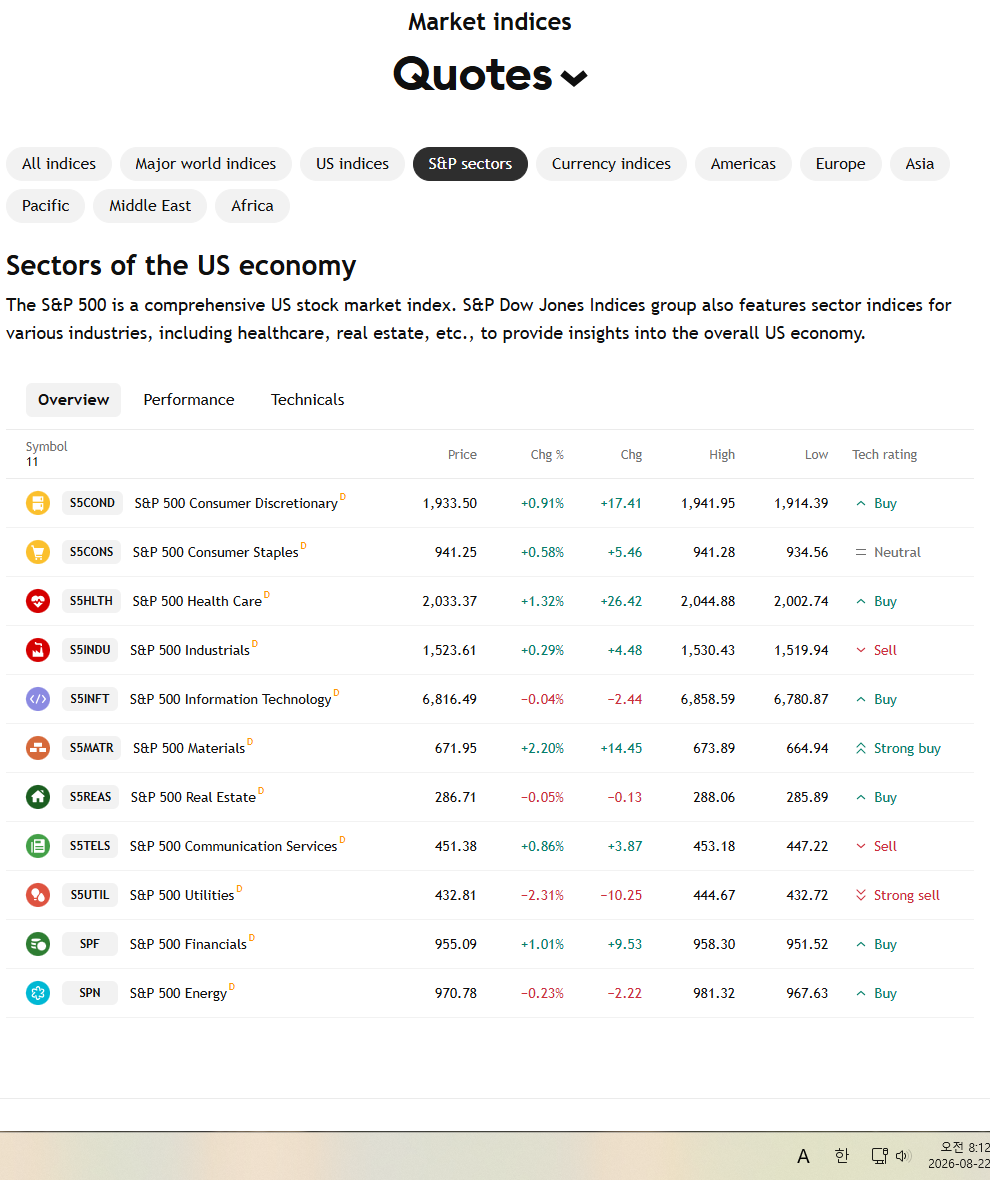
Task: Toggle the Korean input mode indicator
Action: pyautogui.click(x=842, y=1155)
